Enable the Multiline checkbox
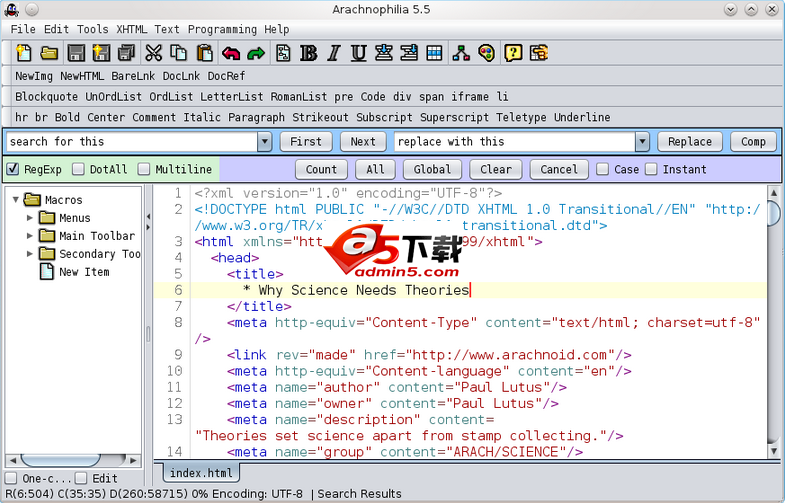 coord(144,169)
